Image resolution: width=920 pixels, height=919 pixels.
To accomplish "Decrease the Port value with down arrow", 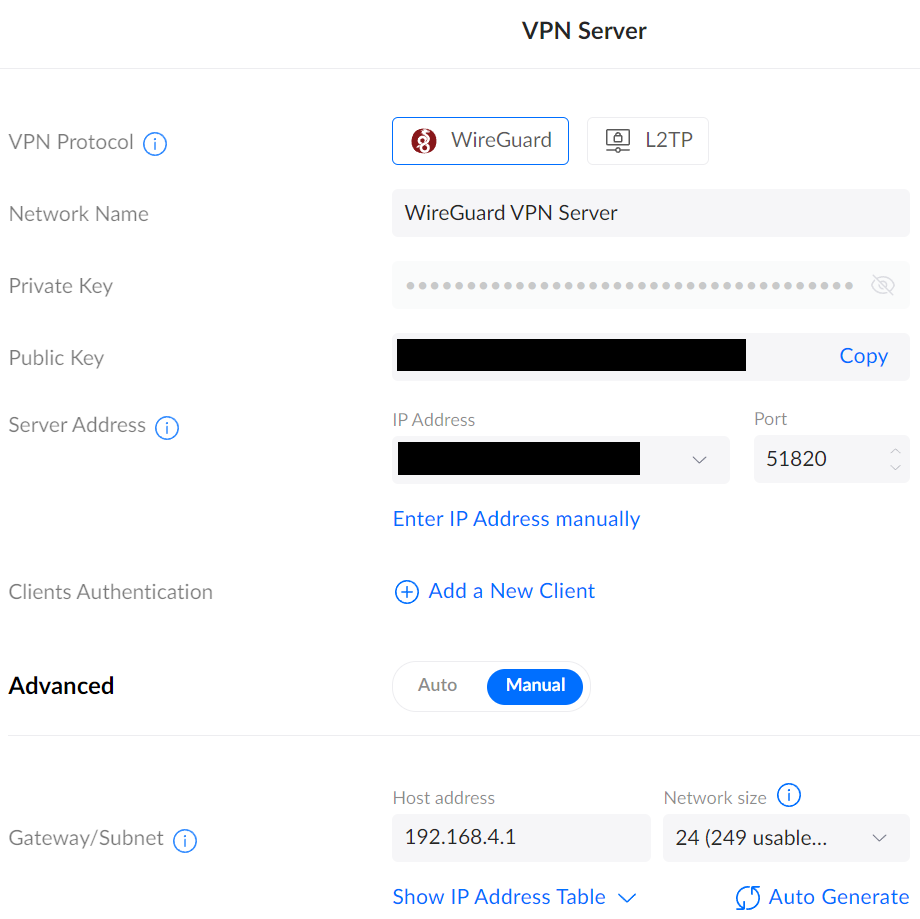I will point(895,468).
